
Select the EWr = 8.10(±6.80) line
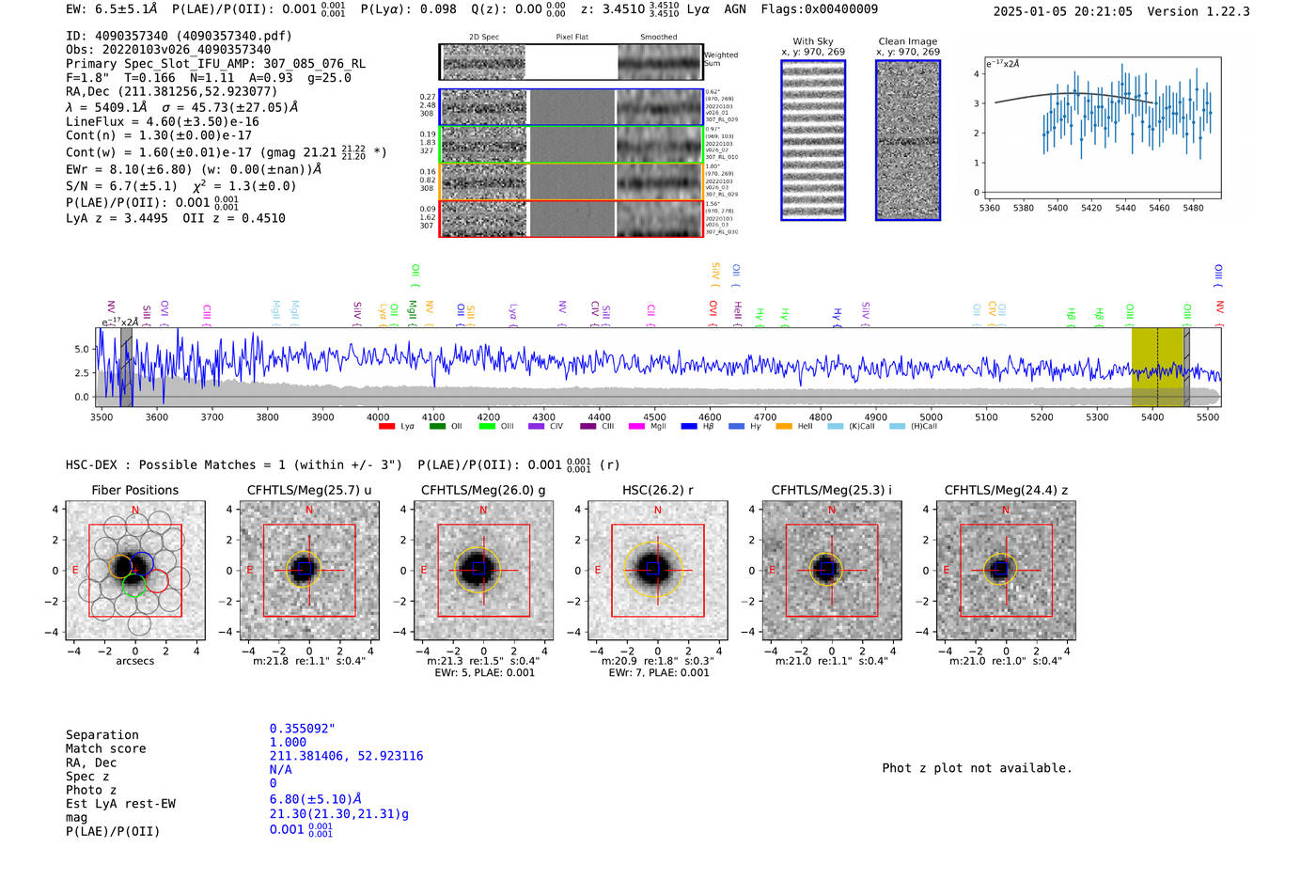pyautogui.click(x=194, y=169)
